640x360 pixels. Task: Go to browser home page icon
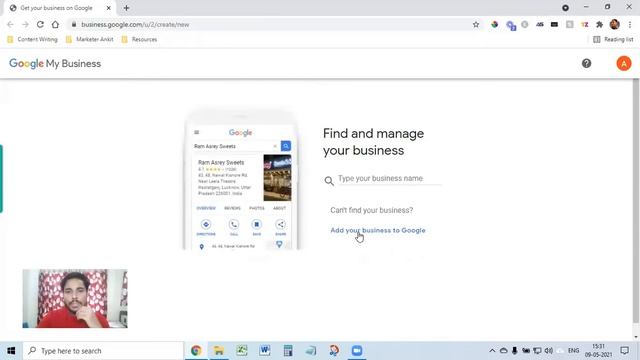(x=55, y=24)
